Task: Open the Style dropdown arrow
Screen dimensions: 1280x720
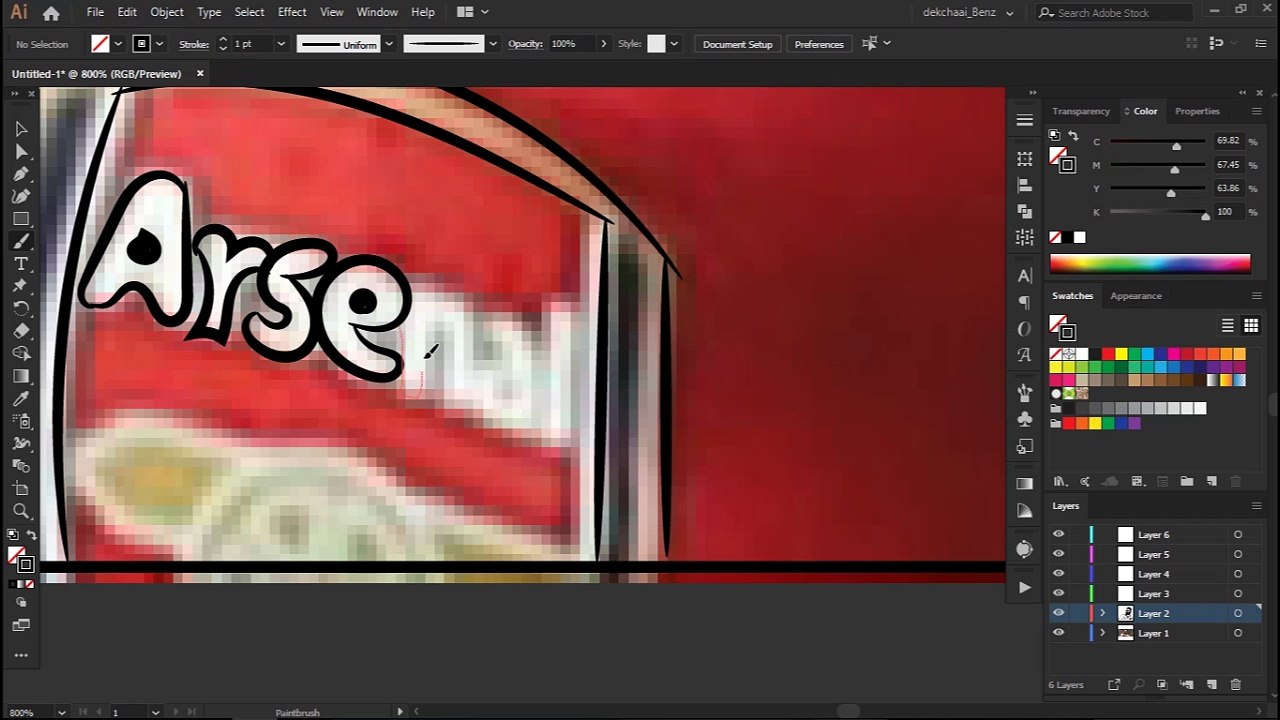Action: click(x=673, y=44)
